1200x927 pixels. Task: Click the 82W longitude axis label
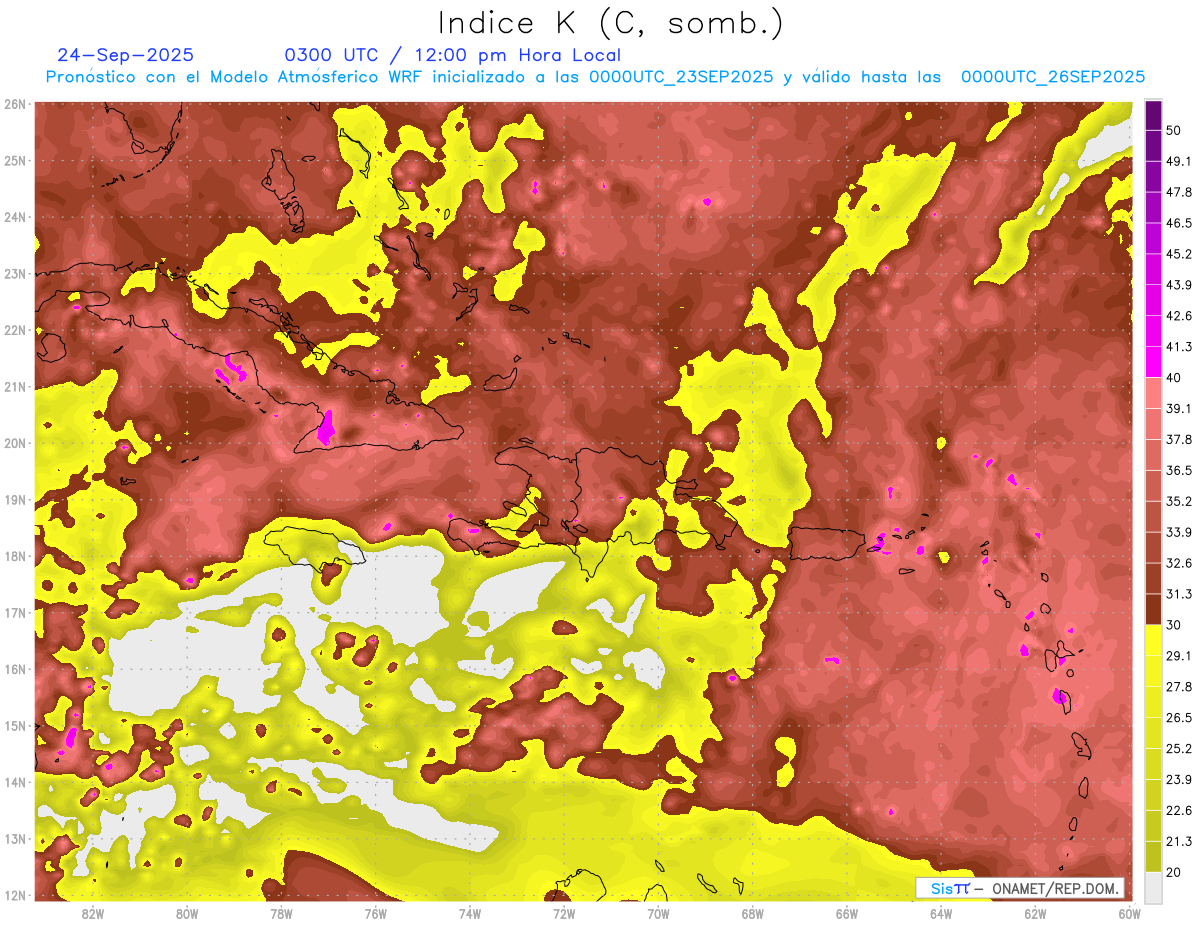point(93,913)
